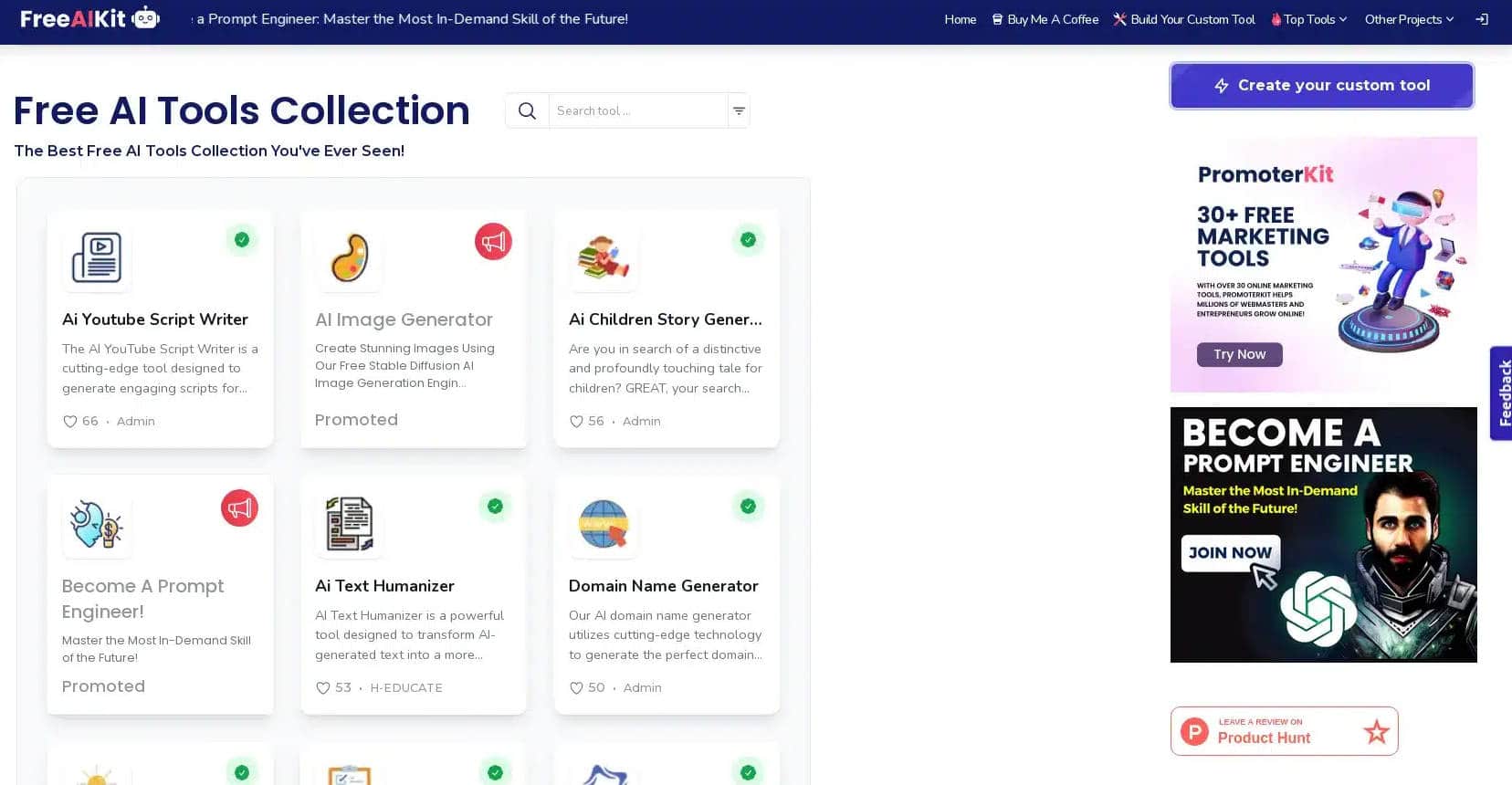Click the Domain Name Generator globe icon
This screenshot has width=1512, height=785.
604,525
